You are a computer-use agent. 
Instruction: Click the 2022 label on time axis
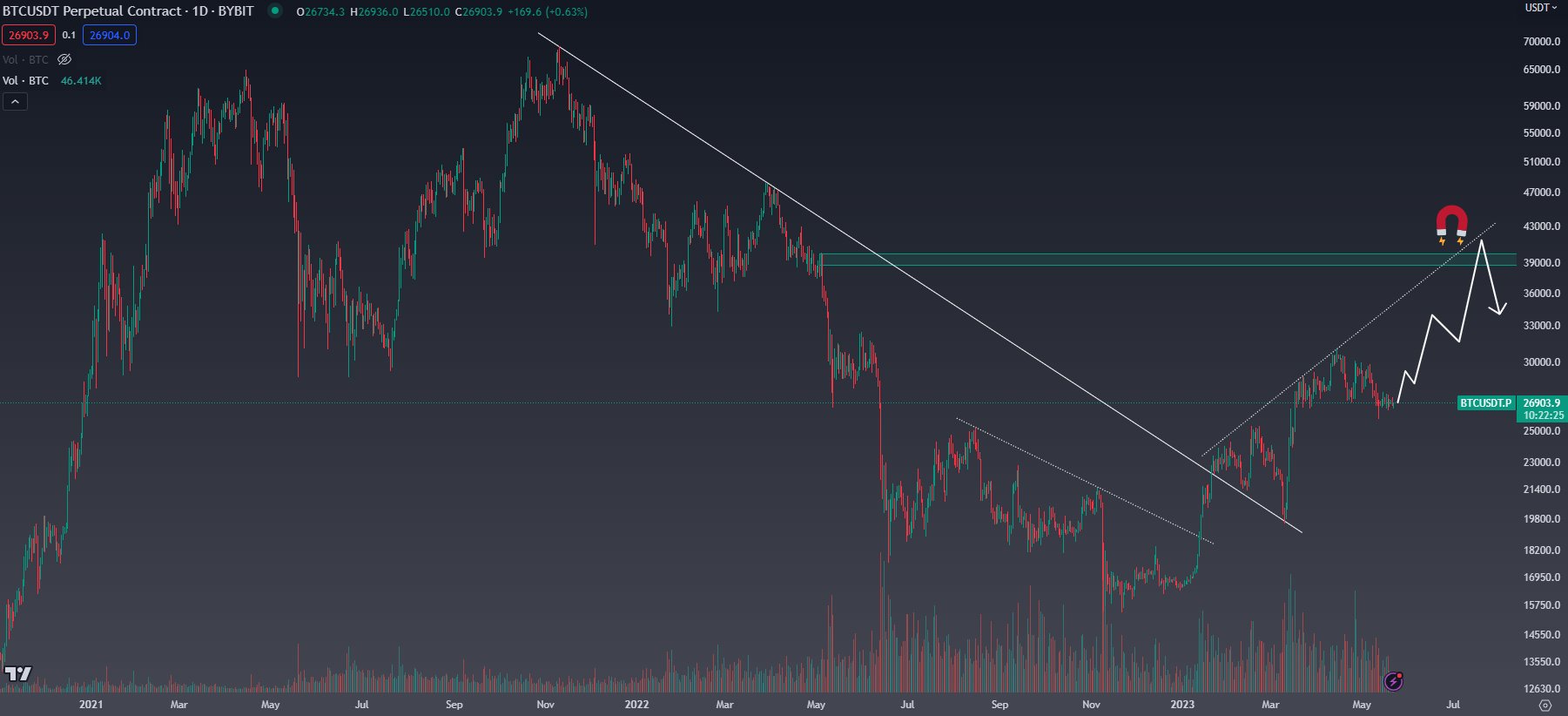pyautogui.click(x=636, y=704)
